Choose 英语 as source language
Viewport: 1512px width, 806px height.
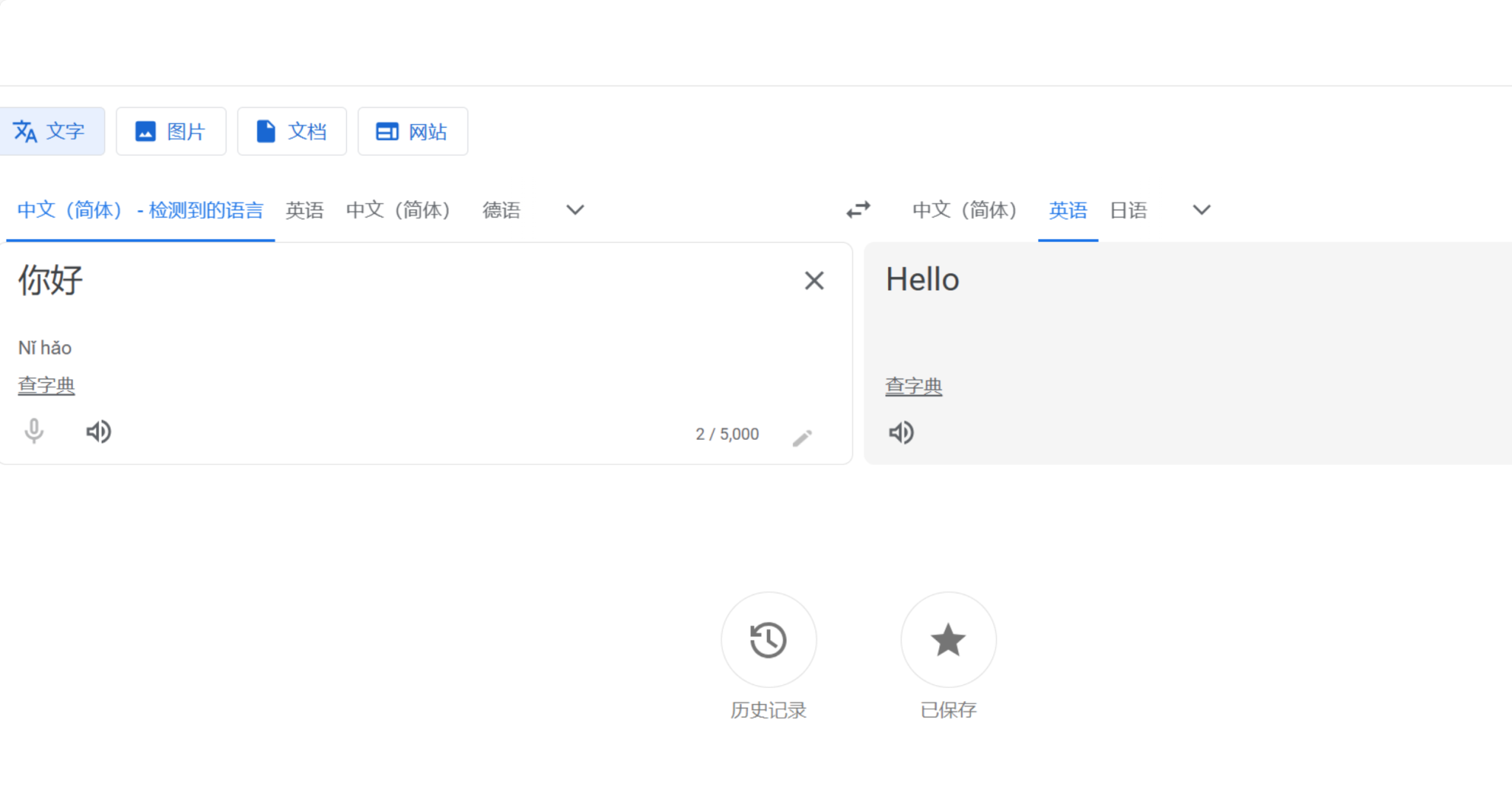[x=305, y=210]
